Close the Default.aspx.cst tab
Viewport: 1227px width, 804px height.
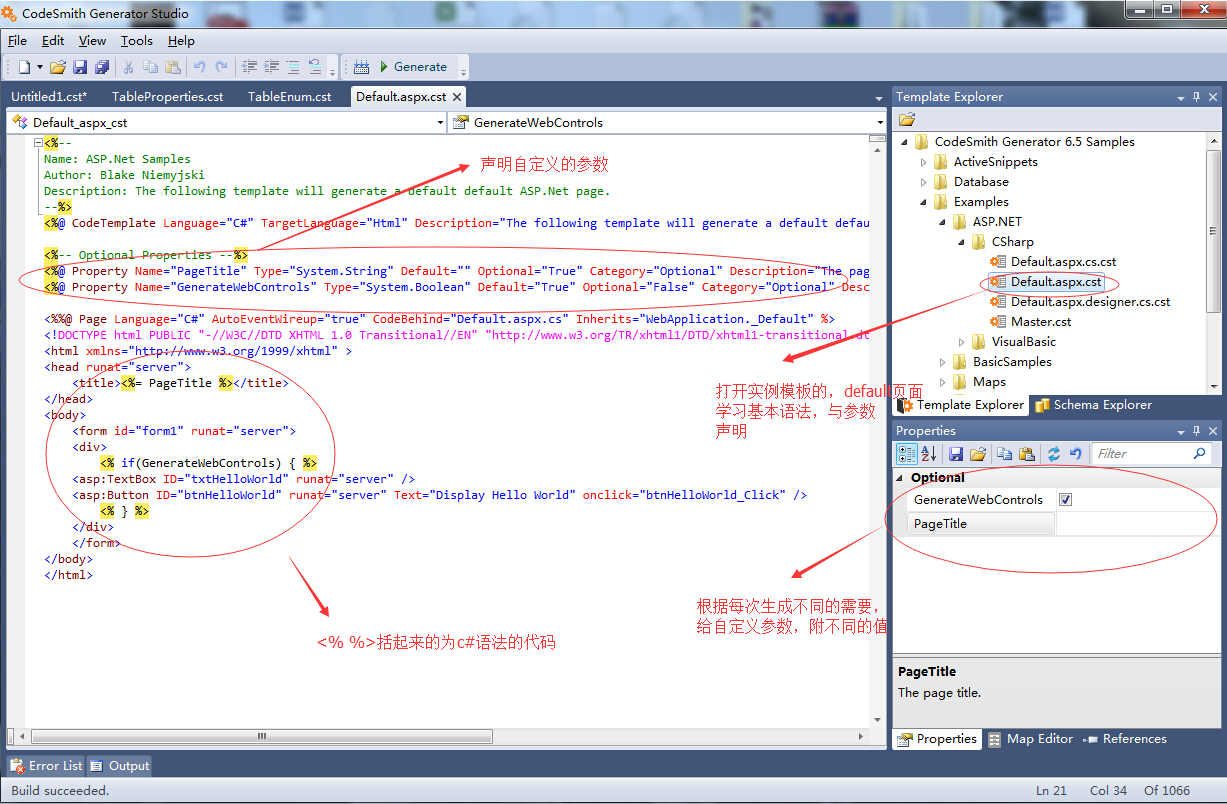point(457,97)
